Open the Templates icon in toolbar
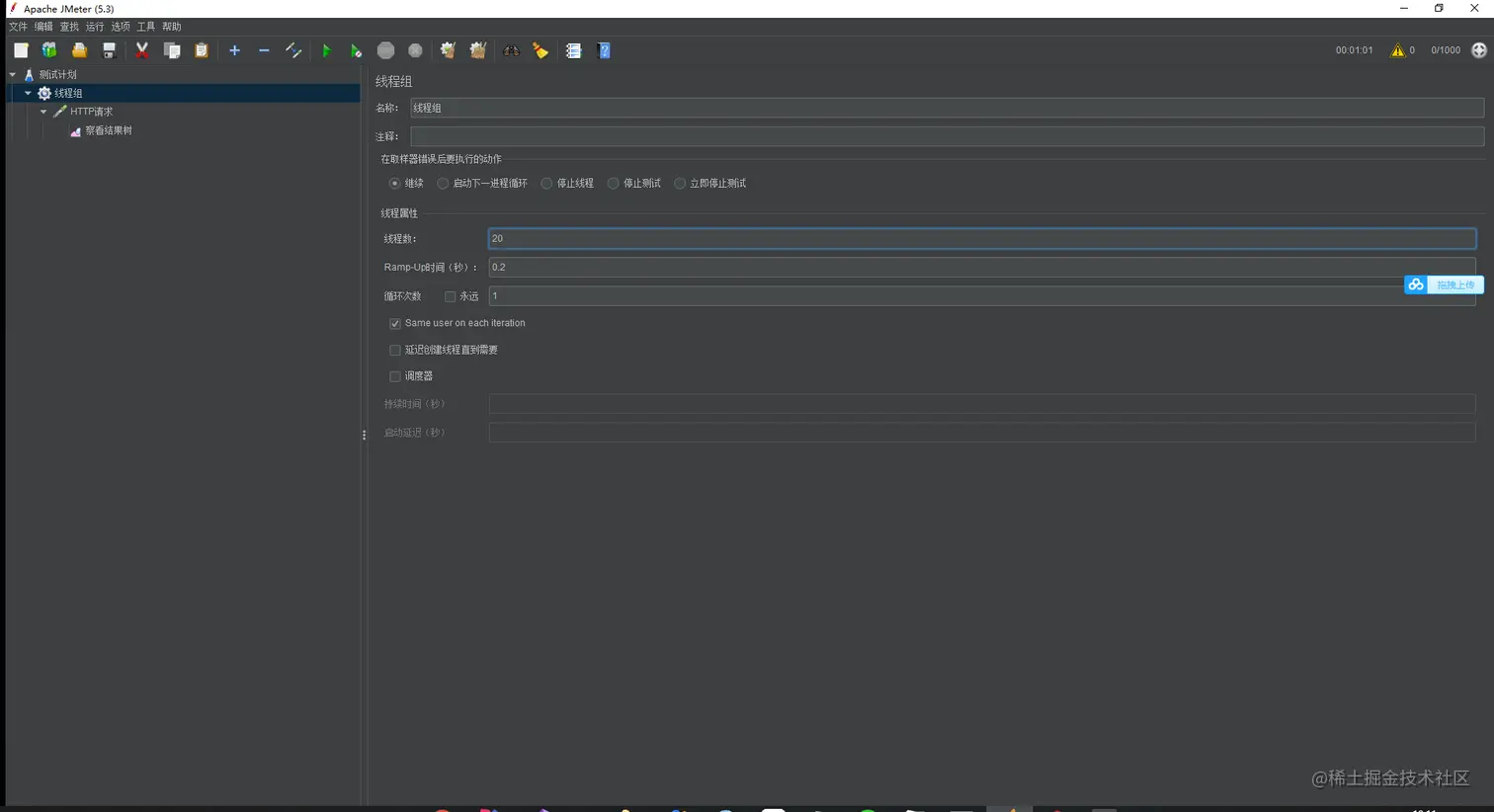 (49, 50)
